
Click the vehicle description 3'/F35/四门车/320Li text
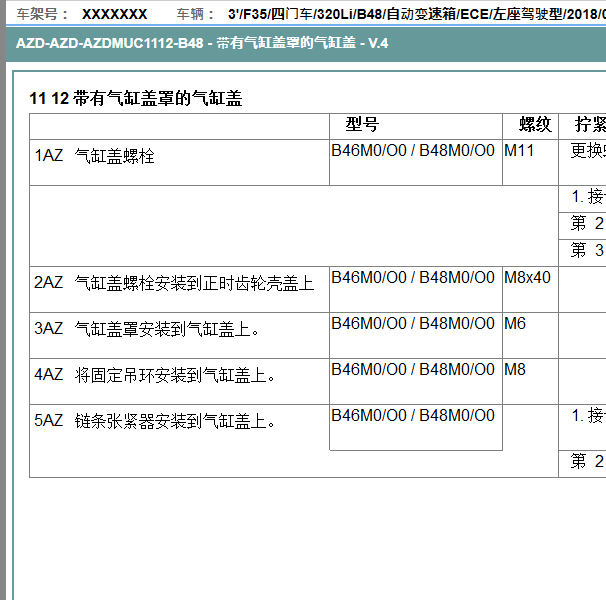coord(417,14)
